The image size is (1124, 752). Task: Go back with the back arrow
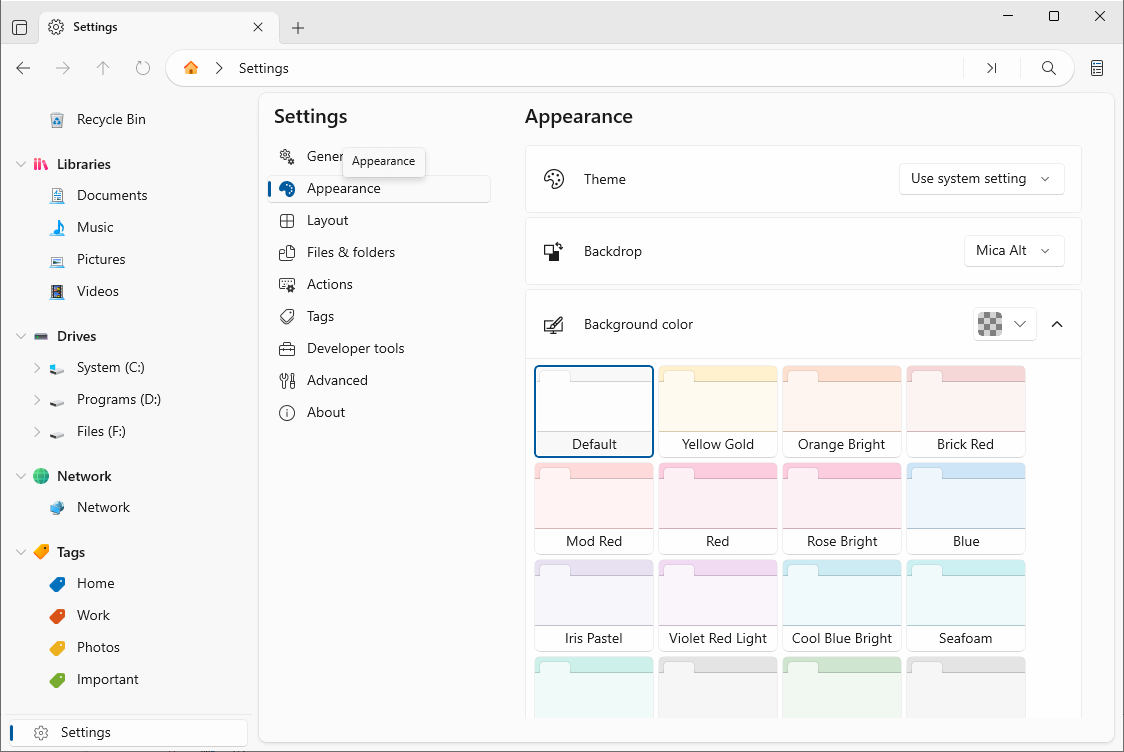pos(23,68)
